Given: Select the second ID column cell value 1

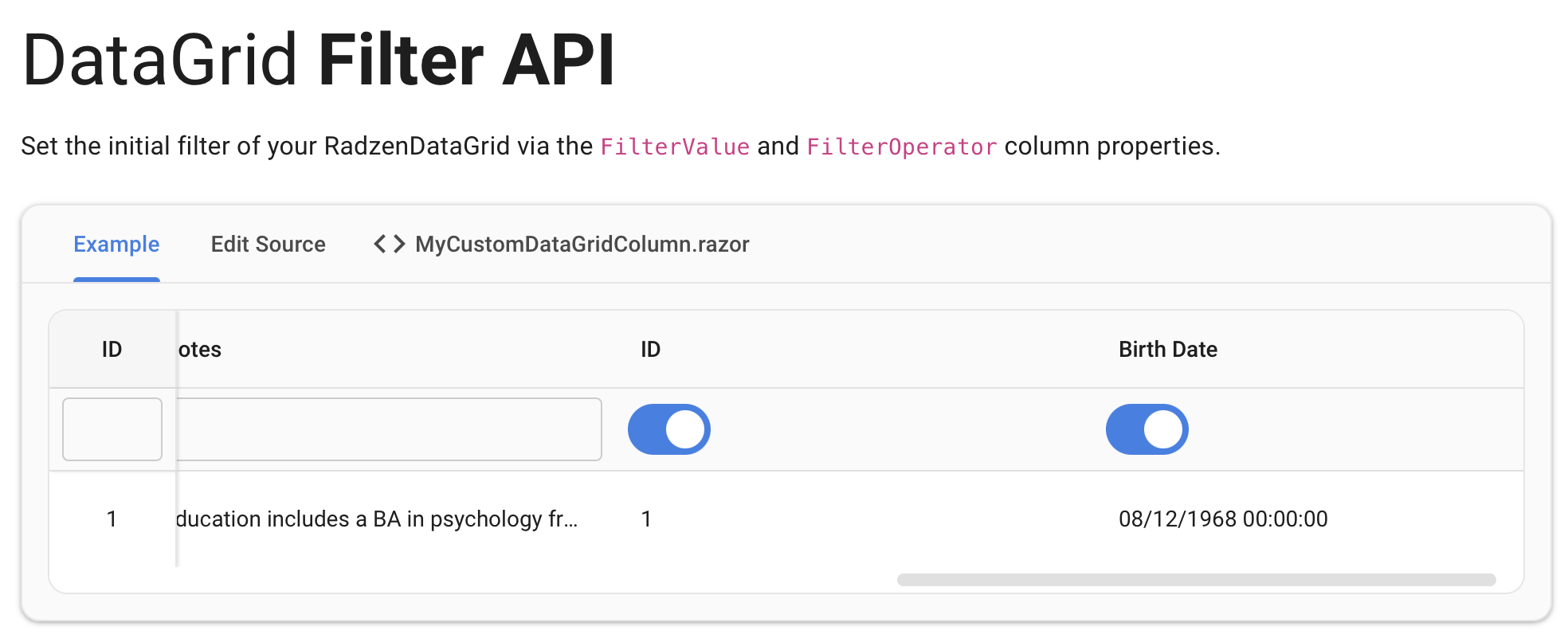Looking at the screenshot, I should click(x=646, y=519).
